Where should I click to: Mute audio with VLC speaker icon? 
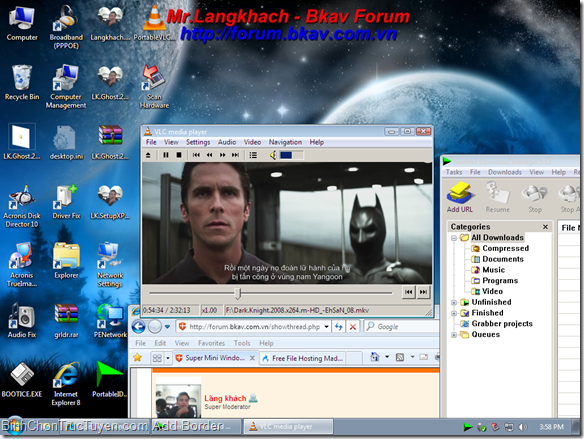click(273, 155)
